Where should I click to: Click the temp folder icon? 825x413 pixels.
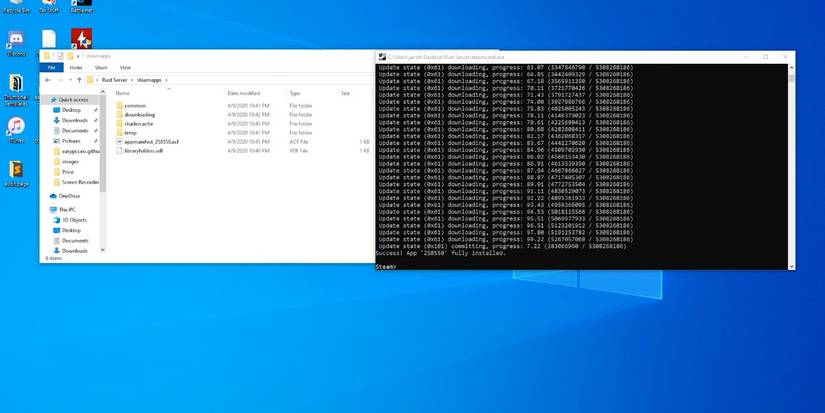(119, 133)
